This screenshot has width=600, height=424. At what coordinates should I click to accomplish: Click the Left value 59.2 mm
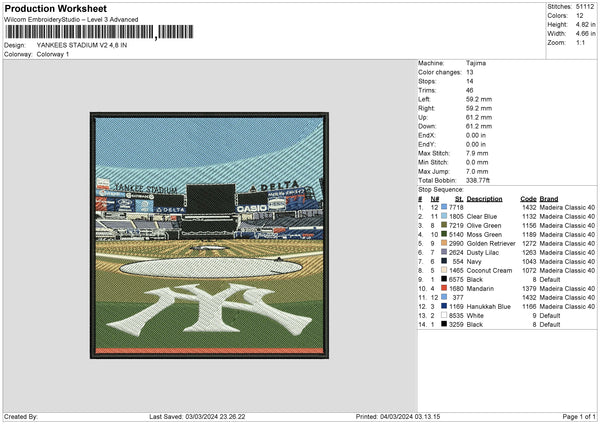[479, 99]
